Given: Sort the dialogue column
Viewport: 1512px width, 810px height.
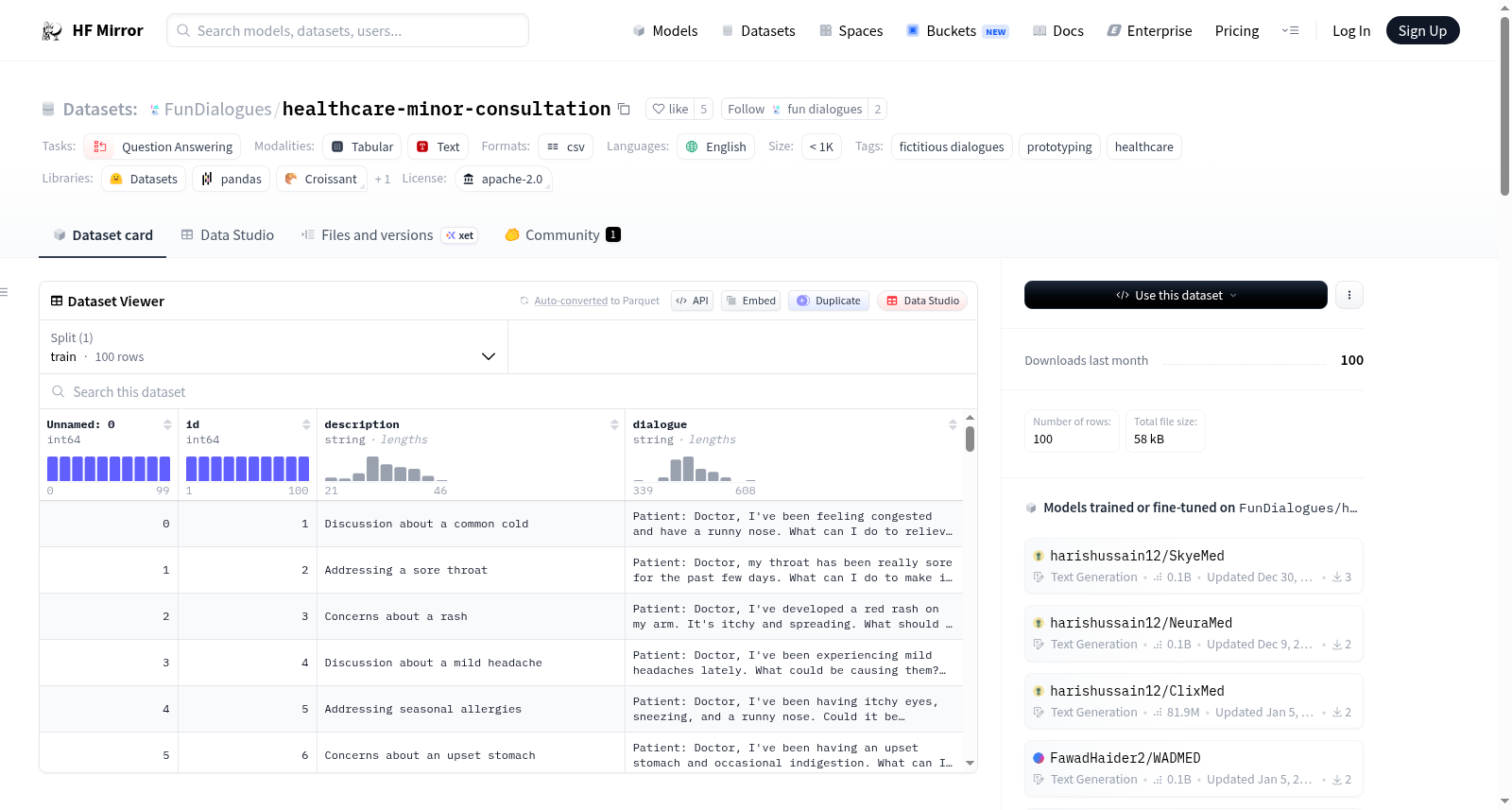Looking at the screenshot, I should (x=953, y=424).
